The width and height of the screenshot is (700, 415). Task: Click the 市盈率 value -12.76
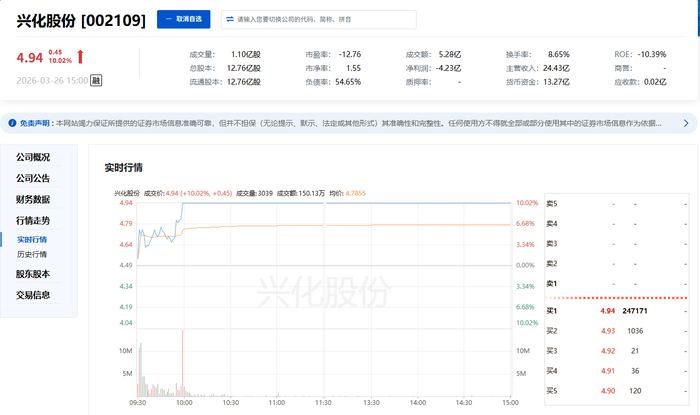350,54
